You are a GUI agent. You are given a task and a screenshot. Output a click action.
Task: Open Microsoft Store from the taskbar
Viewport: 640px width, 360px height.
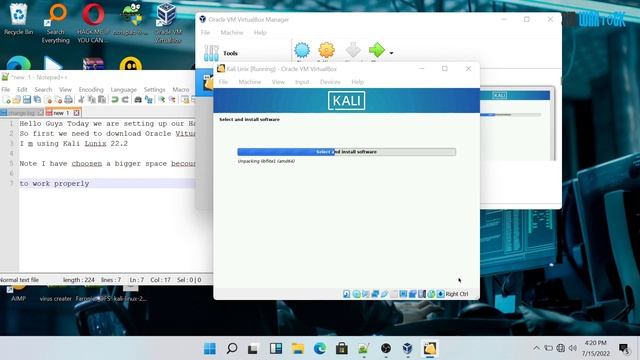pos(342,349)
